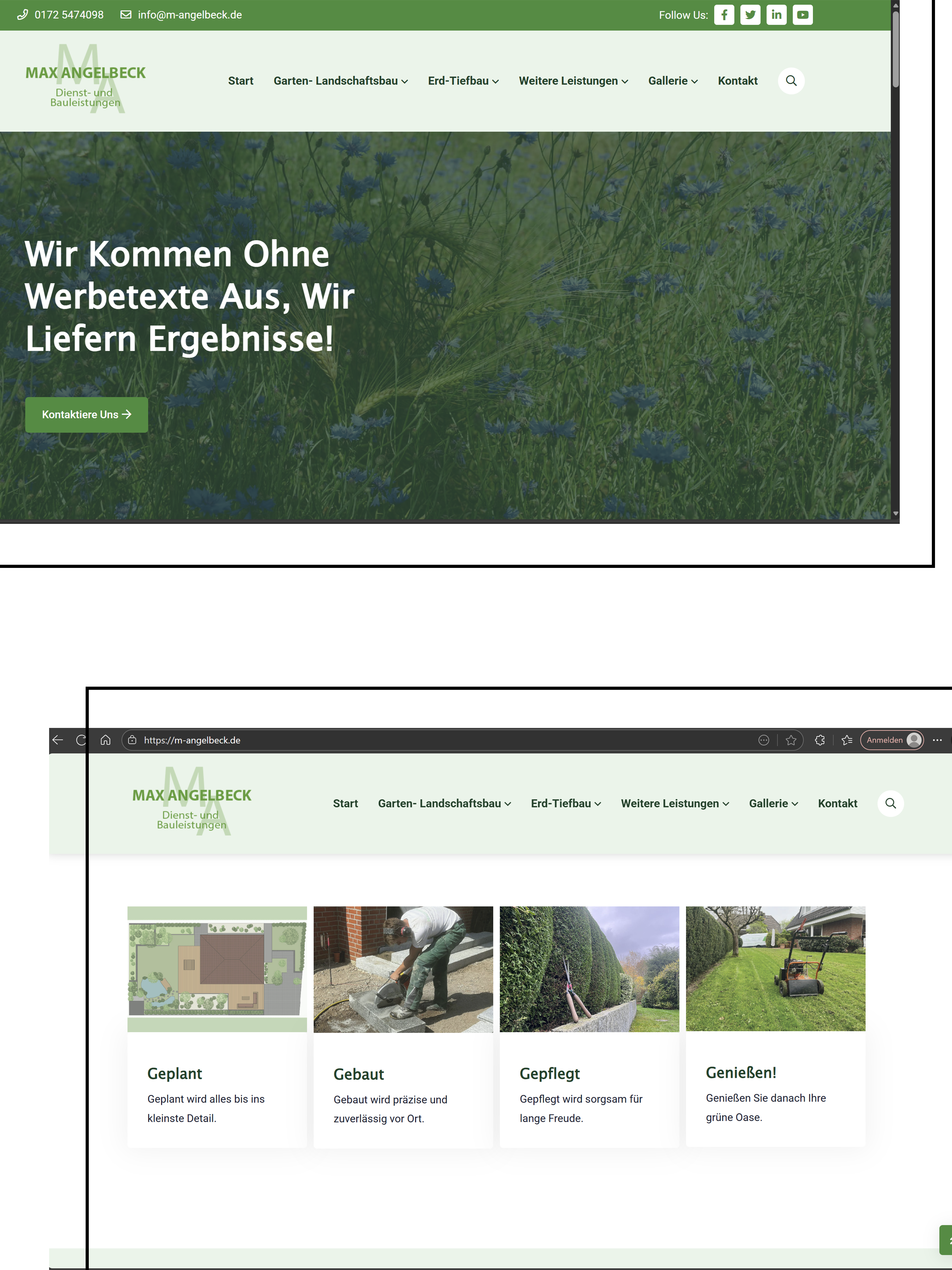952x1270 pixels.
Task: Open browser extensions puzzle icon
Action: click(820, 740)
